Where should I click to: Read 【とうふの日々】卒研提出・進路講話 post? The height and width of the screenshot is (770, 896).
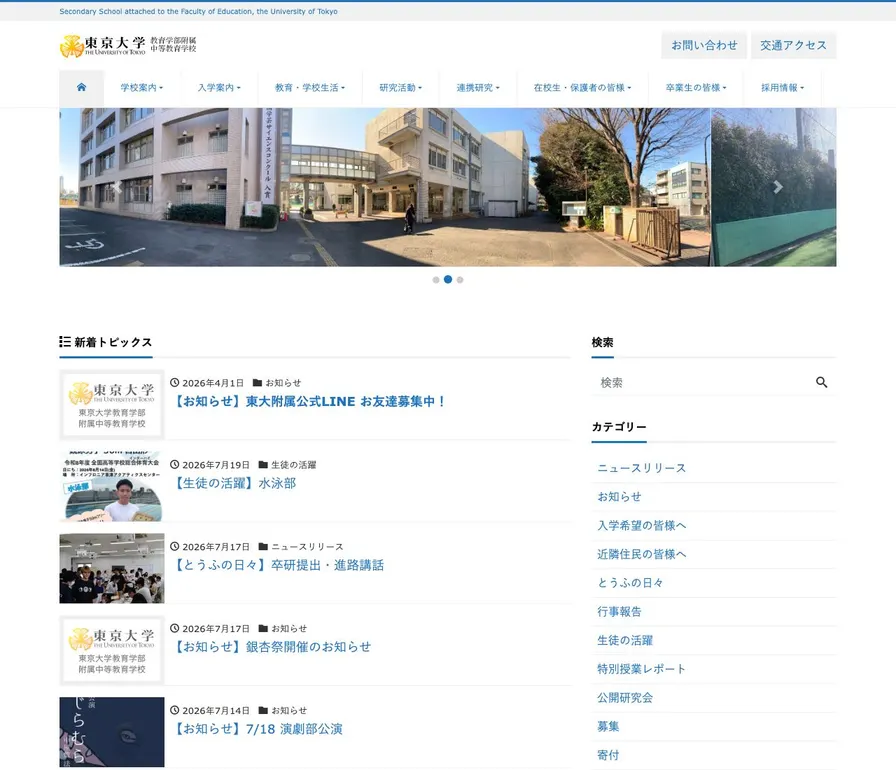pyautogui.click(x=278, y=565)
